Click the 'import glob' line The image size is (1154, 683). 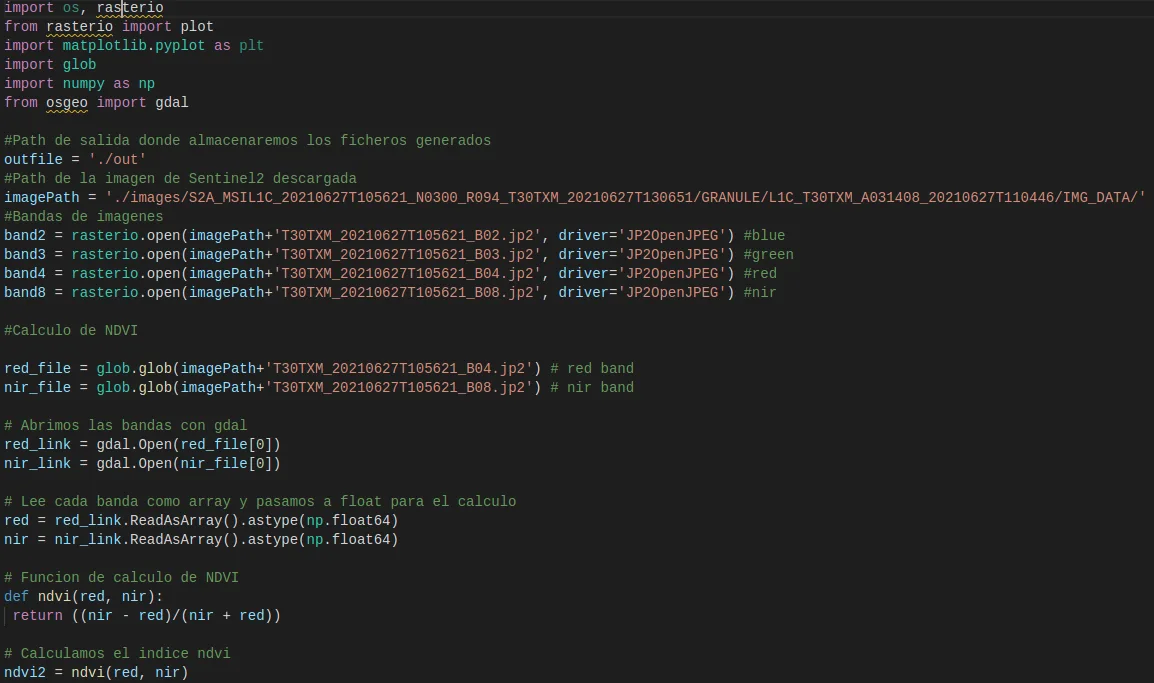click(x=50, y=65)
